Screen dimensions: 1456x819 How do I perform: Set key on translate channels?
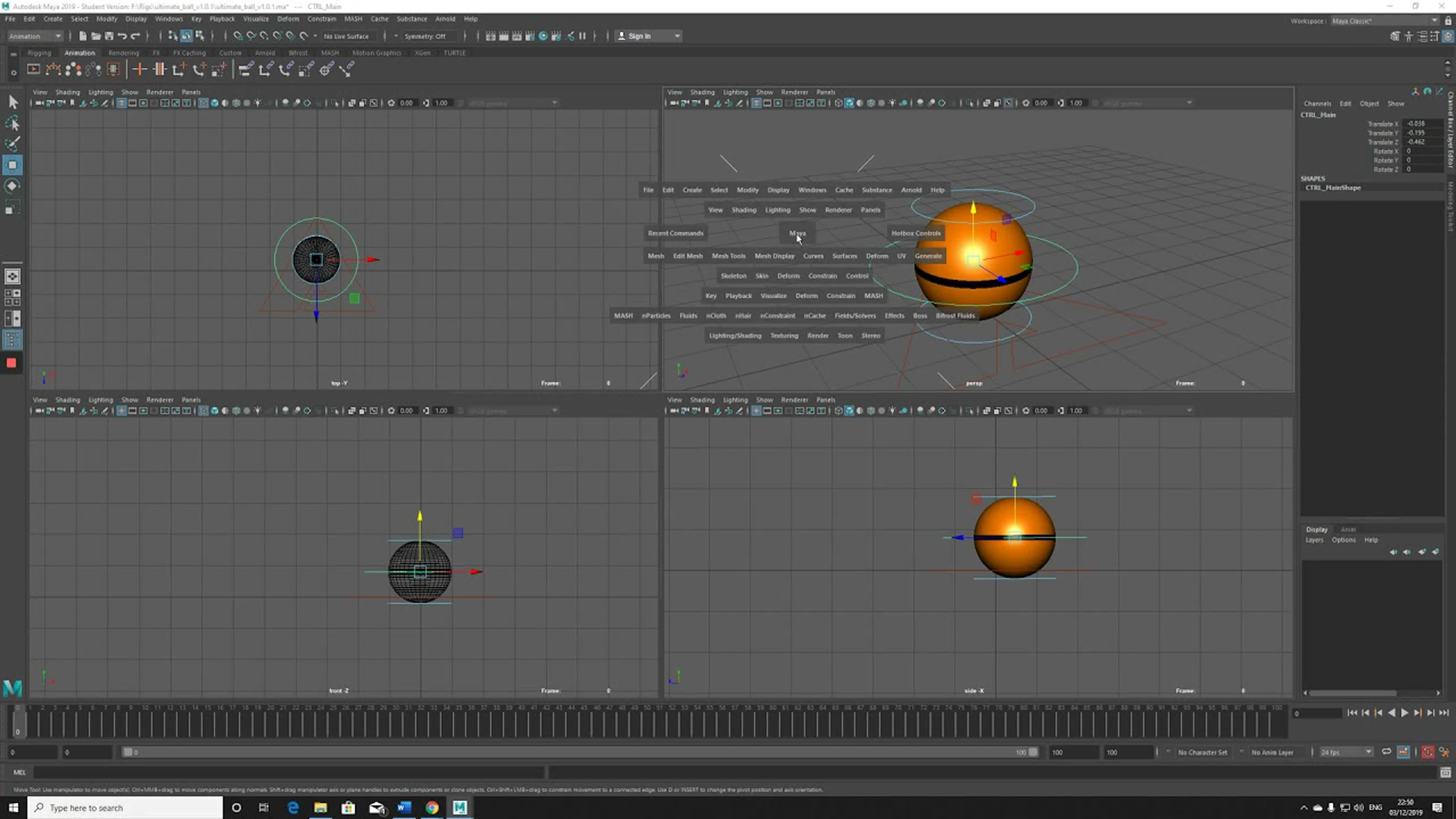[x=179, y=70]
